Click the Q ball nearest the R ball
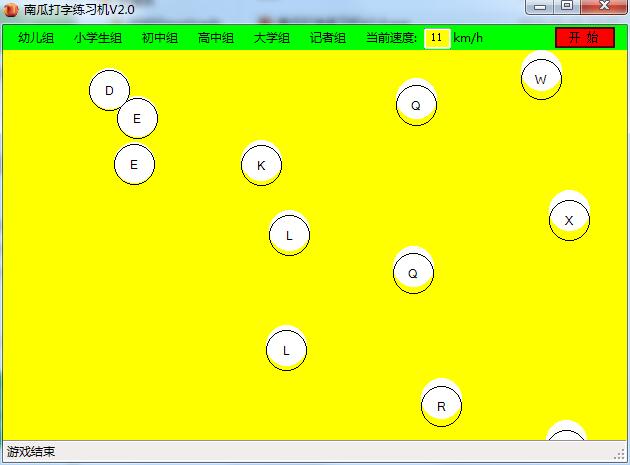This screenshot has width=630, height=465. pos(413,273)
